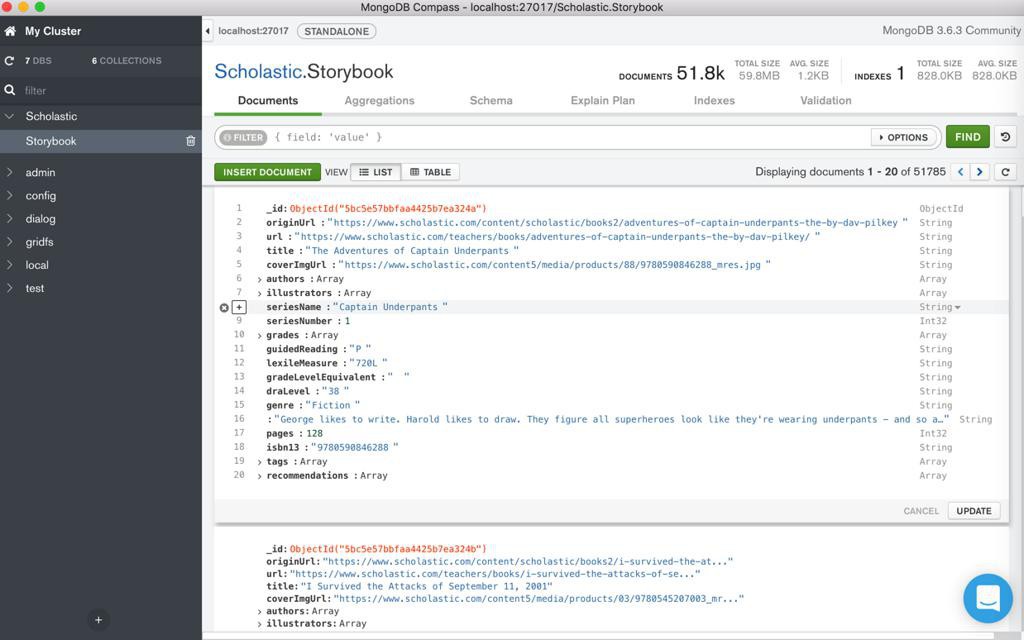1024x640 pixels.
Task: Open seriesName type dropdown (String)
Action: point(940,307)
